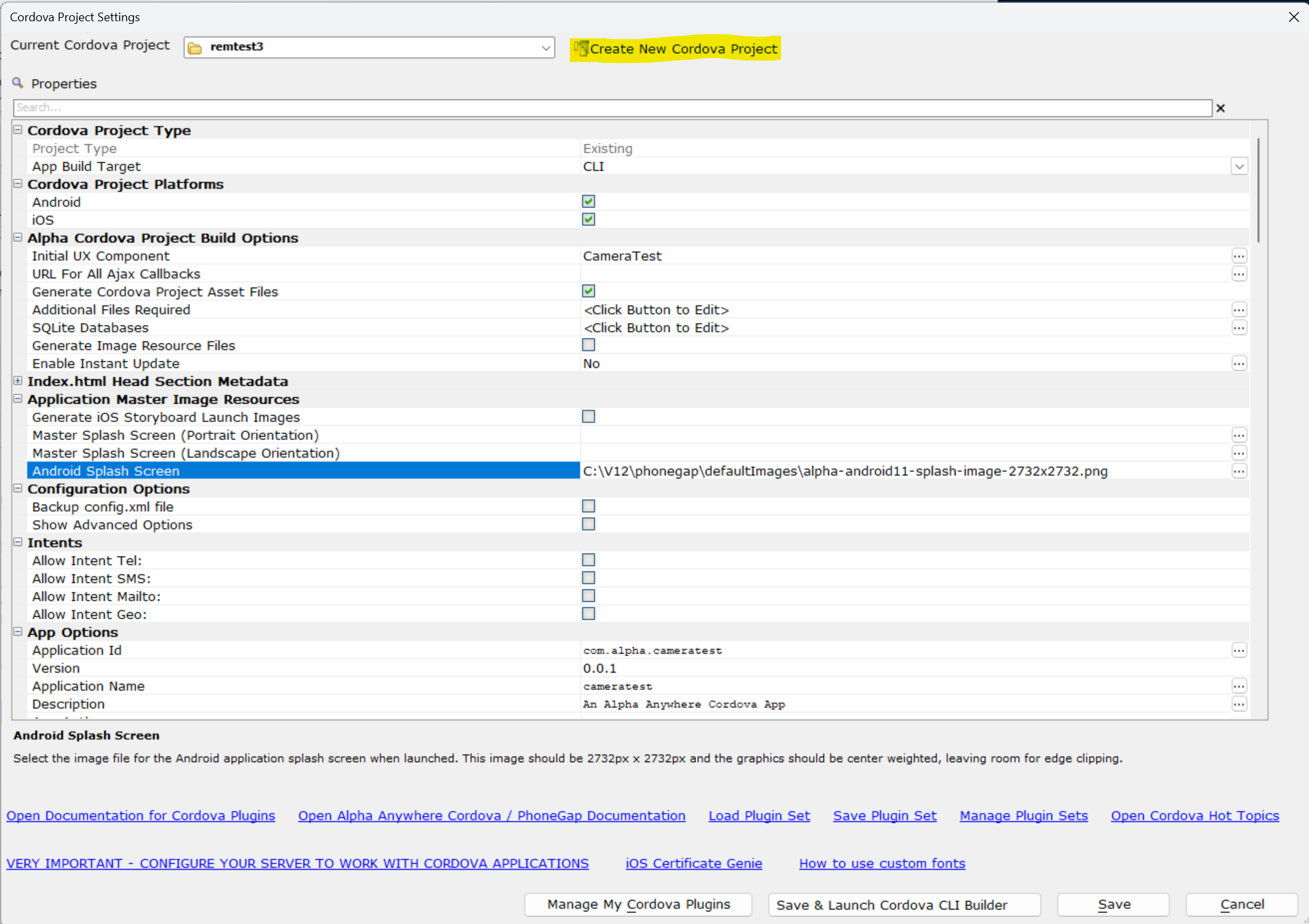The height and width of the screenshot is (924, 1309).
Task: Check Backup config.xml file
Action: pyautogui.click(x=588, y=506)
